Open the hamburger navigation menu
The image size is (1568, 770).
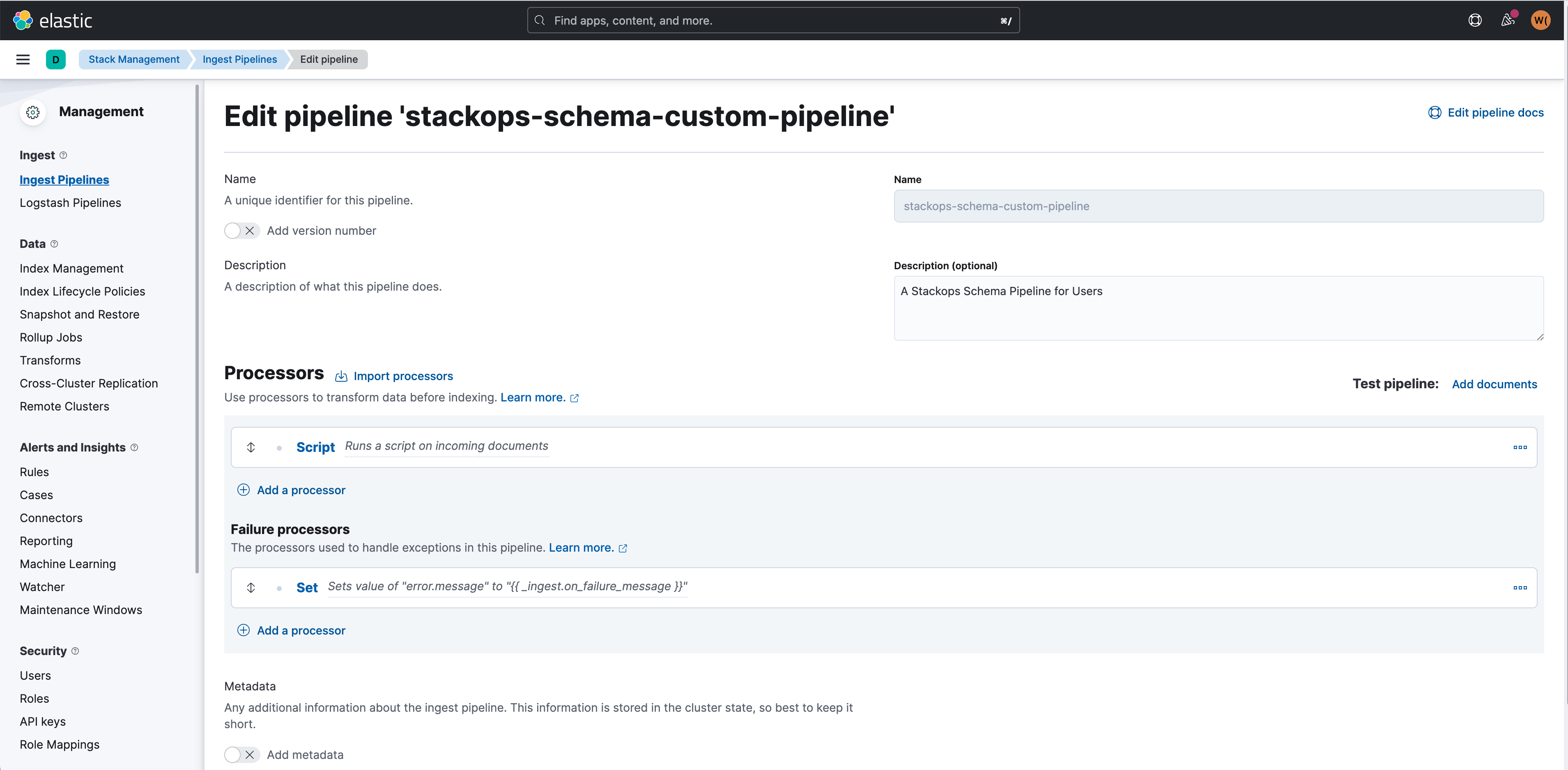pyautogui.click(x=23, y=59)
